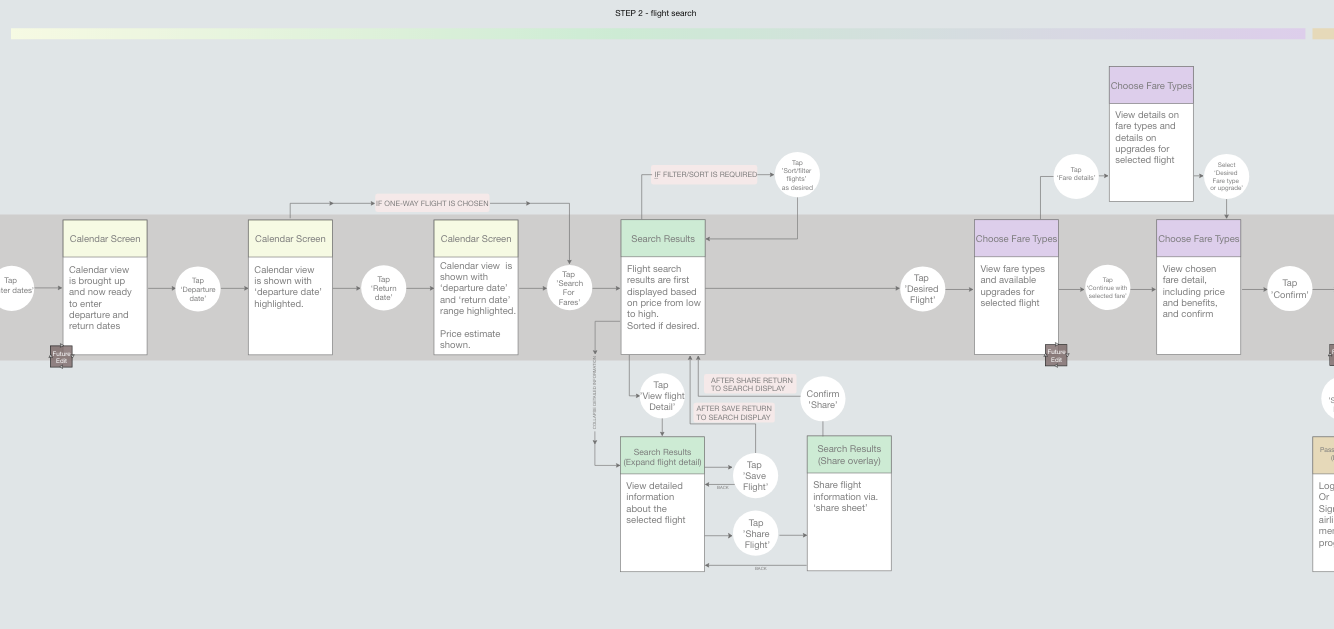Click the 'IF ONE-WAY FLIGHT IS CHOSEN' label
This screenshot has height=629, width=1334.
432,203
